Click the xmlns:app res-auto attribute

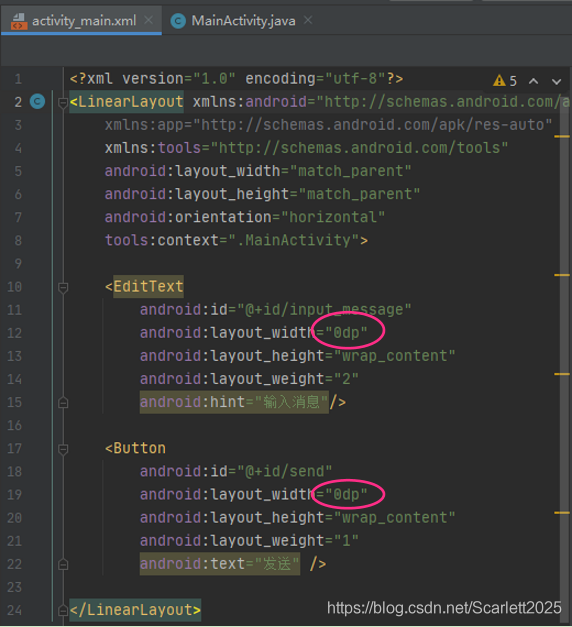[328, 125]
